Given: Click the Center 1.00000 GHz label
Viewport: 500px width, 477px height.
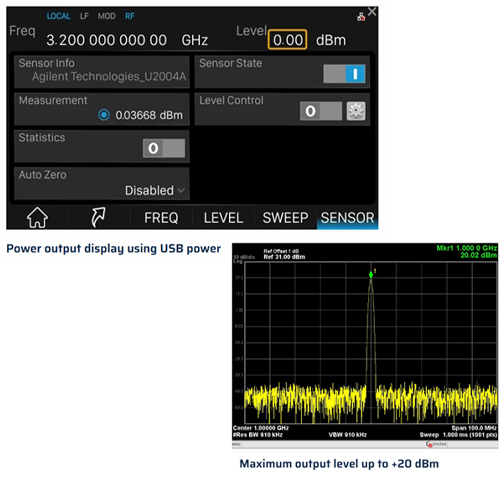Looking at the screenshot, I should tap(261, 428).
